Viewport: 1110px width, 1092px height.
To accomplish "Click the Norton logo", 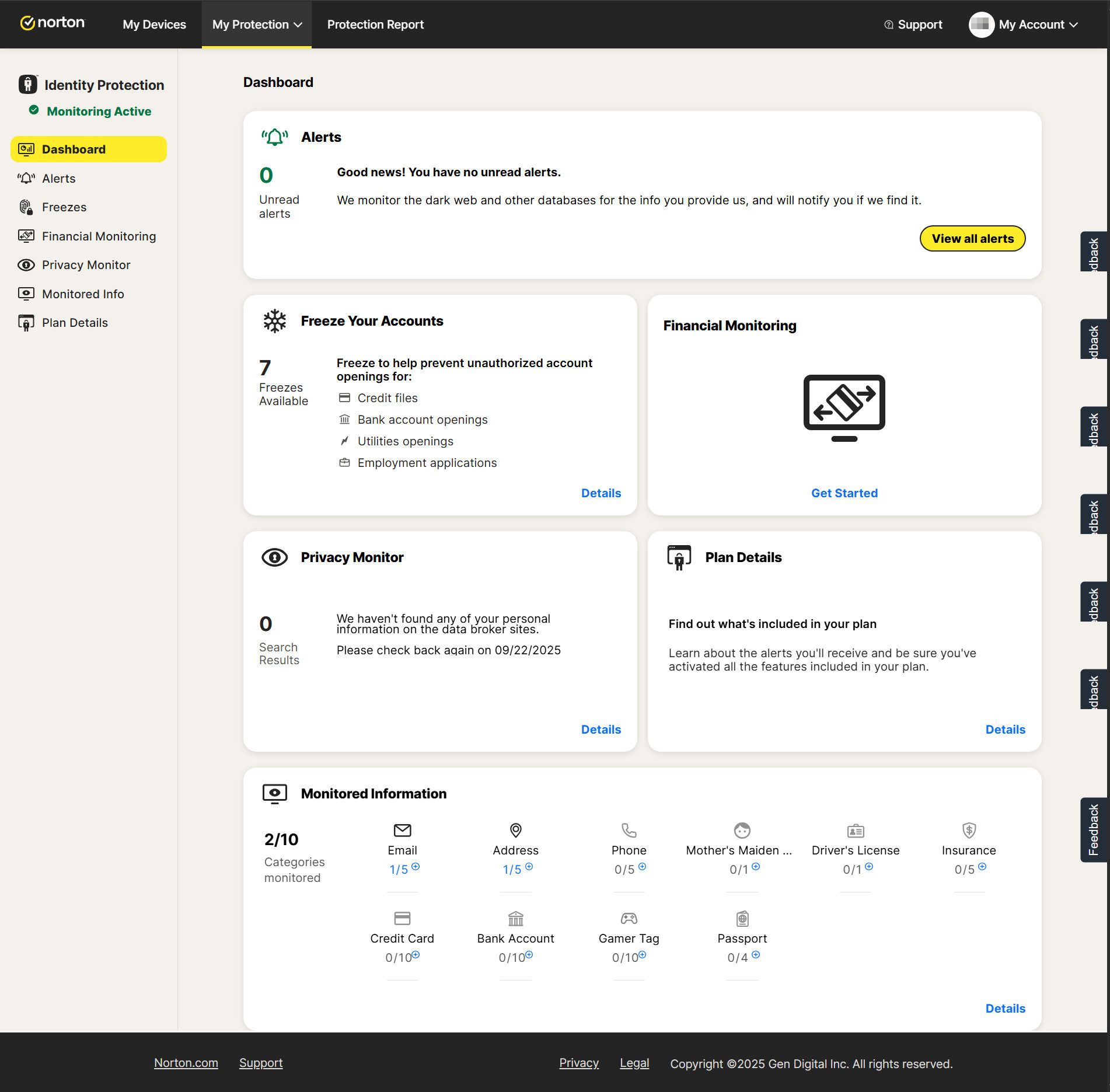I will pyautogui.click(x=53, y=23).
